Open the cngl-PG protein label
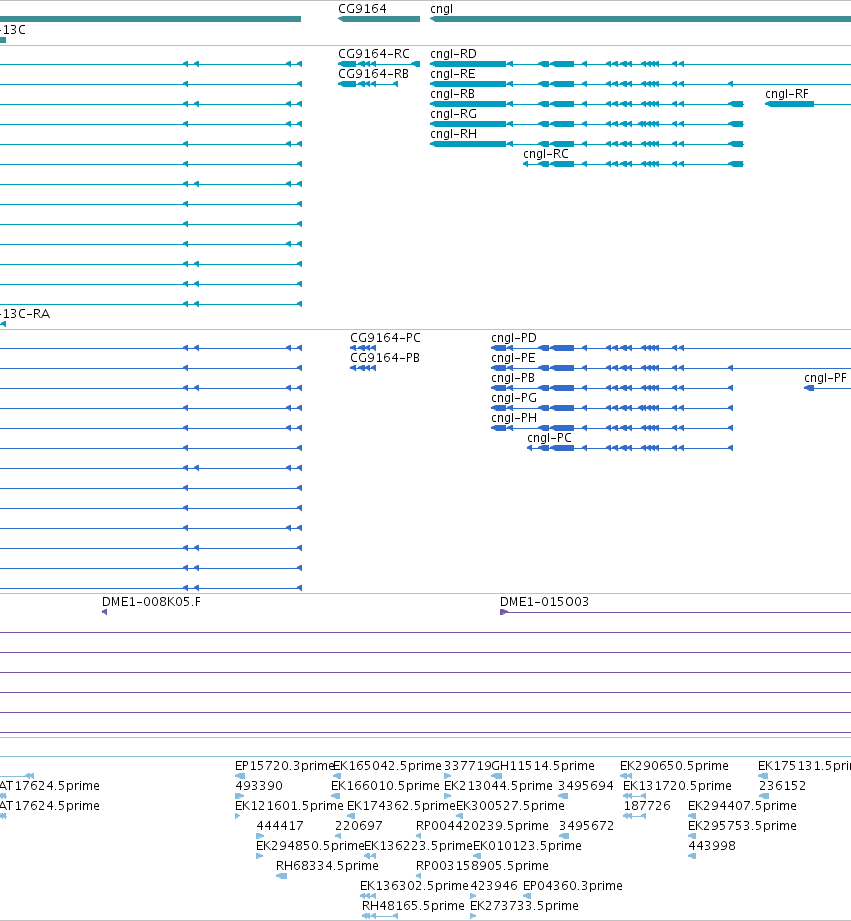This screenshot has width=851, height=921. pyautogui.click(x=514, y=398)
